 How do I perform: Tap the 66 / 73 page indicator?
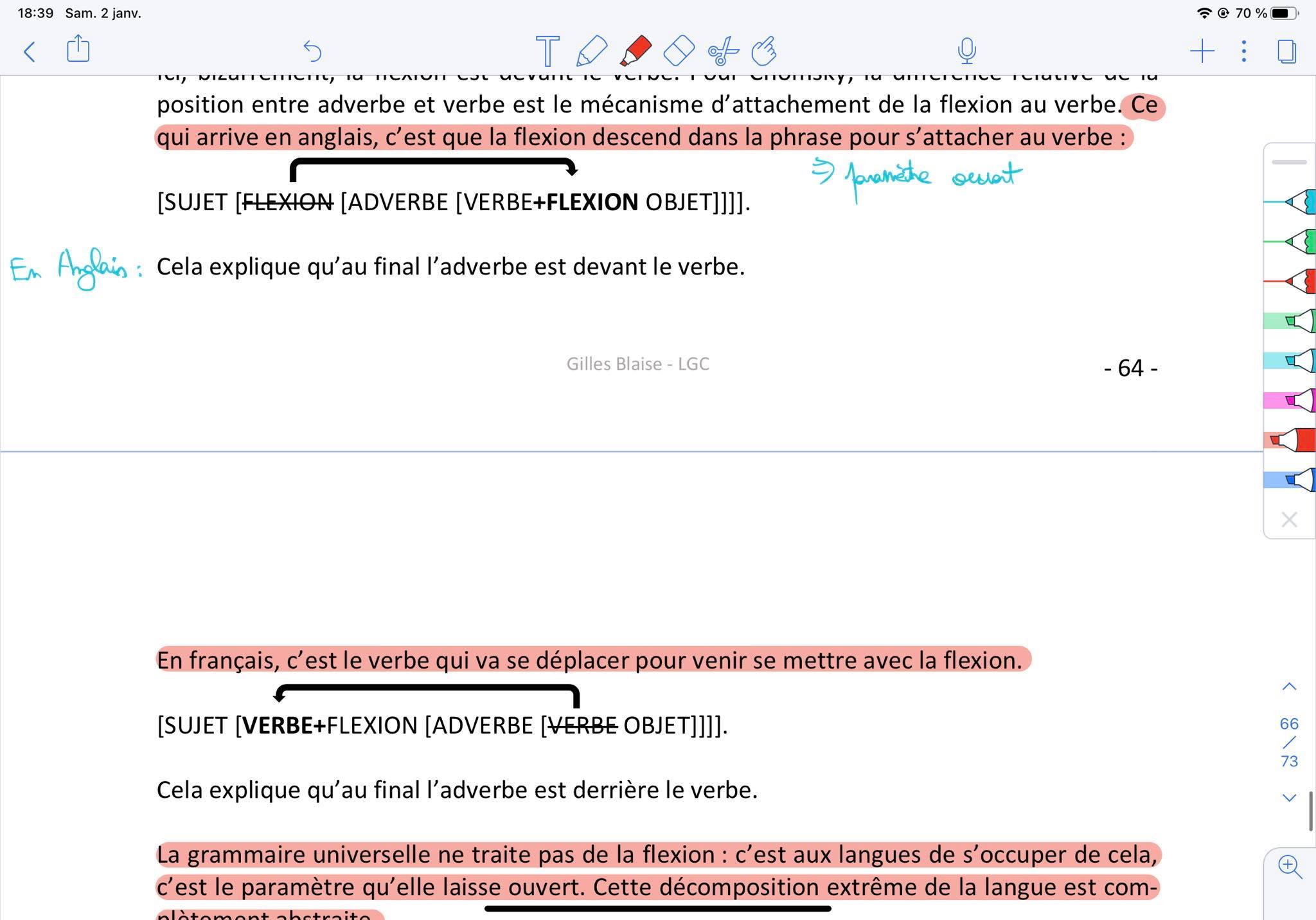(1289, 743)
